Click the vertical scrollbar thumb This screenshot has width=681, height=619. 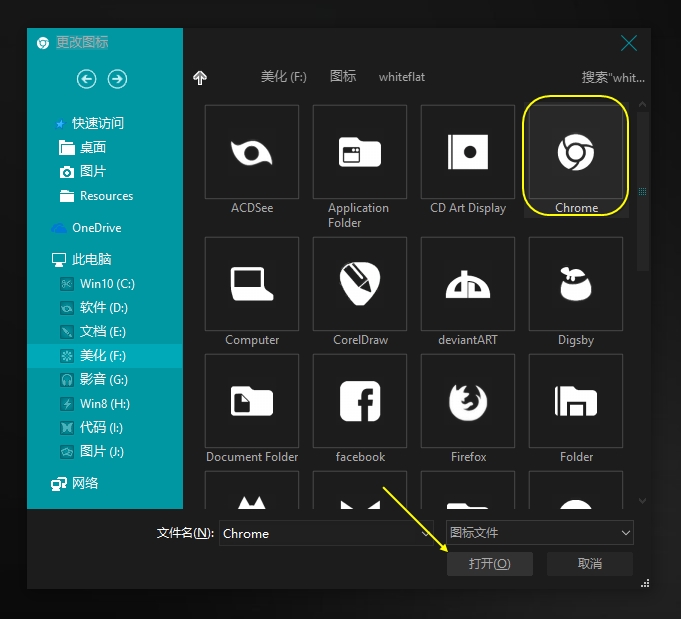click(642, 192)
